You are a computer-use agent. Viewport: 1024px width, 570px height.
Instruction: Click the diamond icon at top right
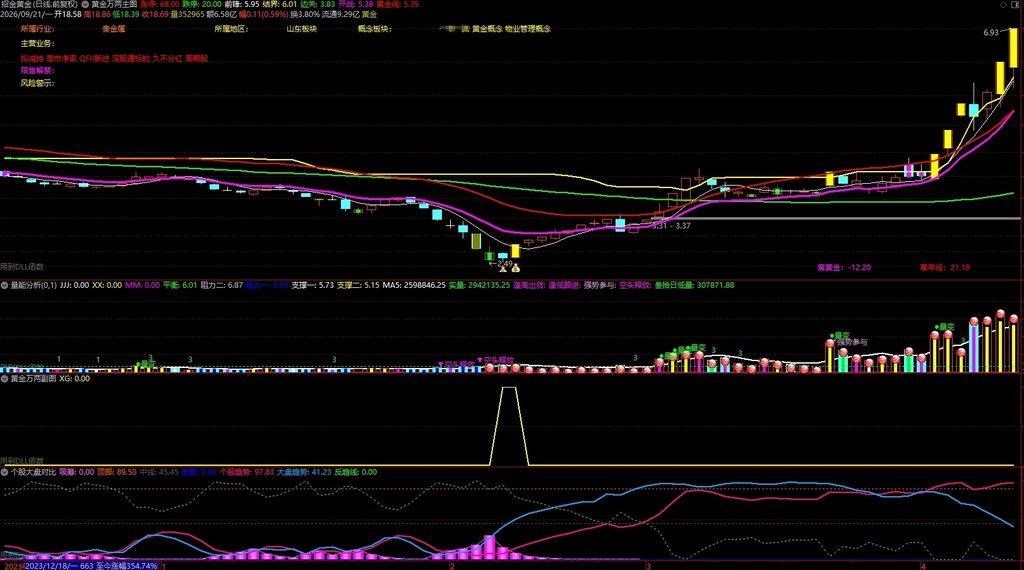pyautogui.click(x=1004, y=4)
